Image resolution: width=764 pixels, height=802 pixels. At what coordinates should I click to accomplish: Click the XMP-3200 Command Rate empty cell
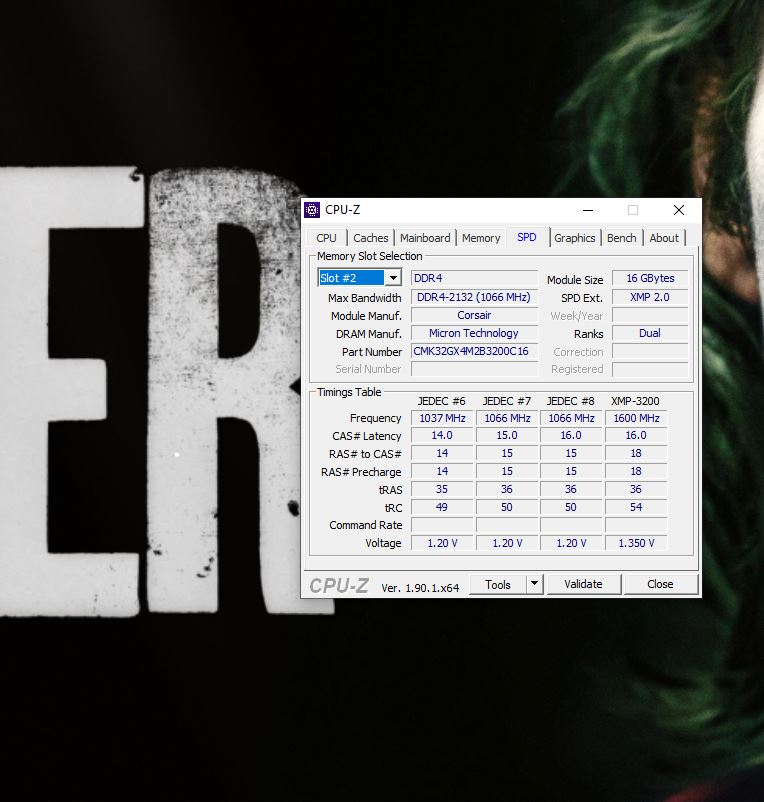[636, 525]
